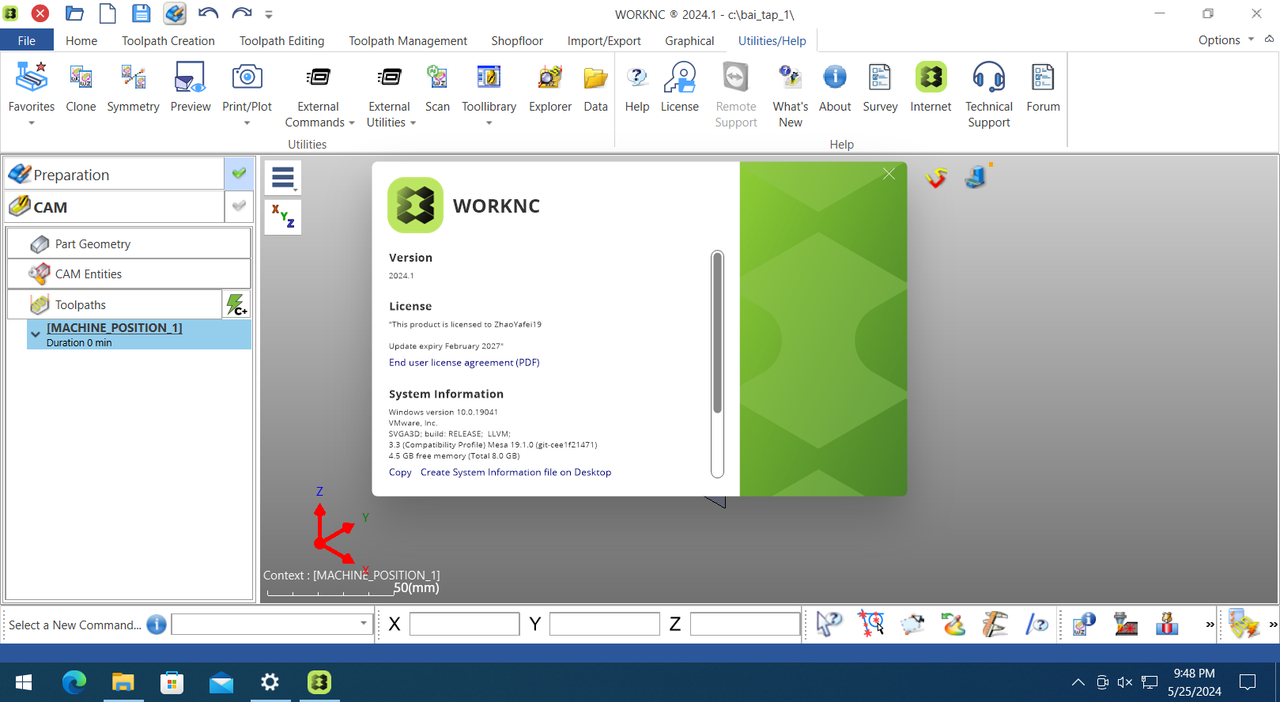1280x702 pixels.
Task: Expand the Favorites dropdown
Action: (x=31, y=123)
